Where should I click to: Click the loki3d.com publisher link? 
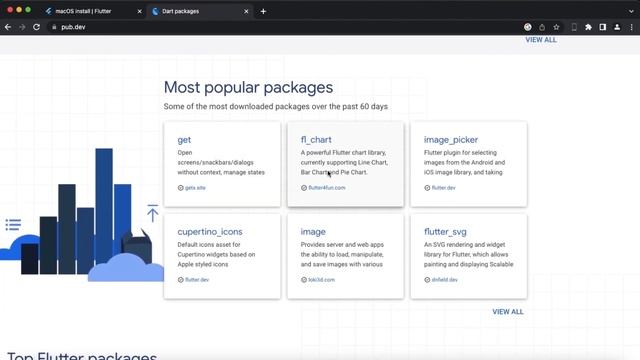pos(322,280)
